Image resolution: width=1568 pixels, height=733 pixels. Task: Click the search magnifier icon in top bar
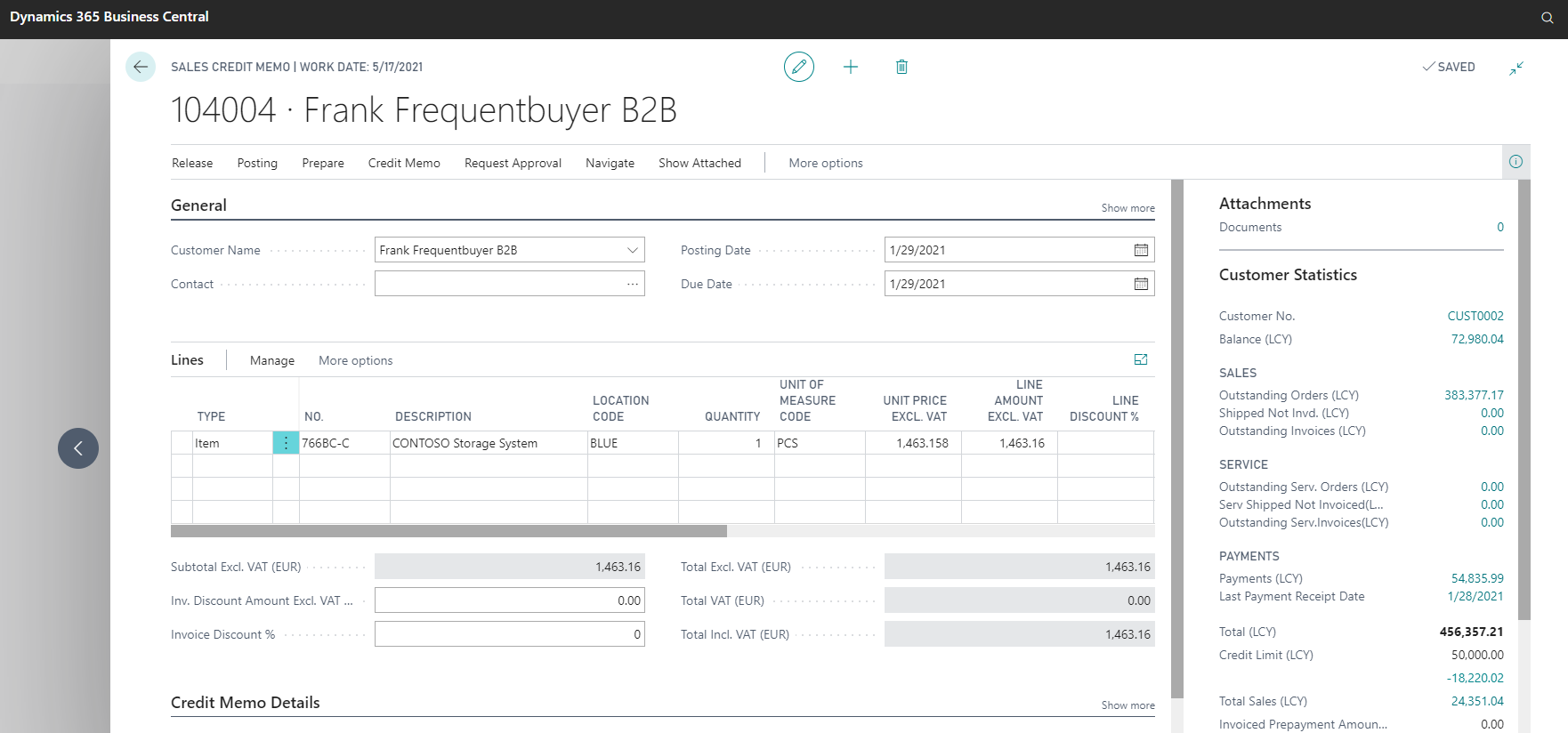pyautogui.click(x=1548, y=18)
